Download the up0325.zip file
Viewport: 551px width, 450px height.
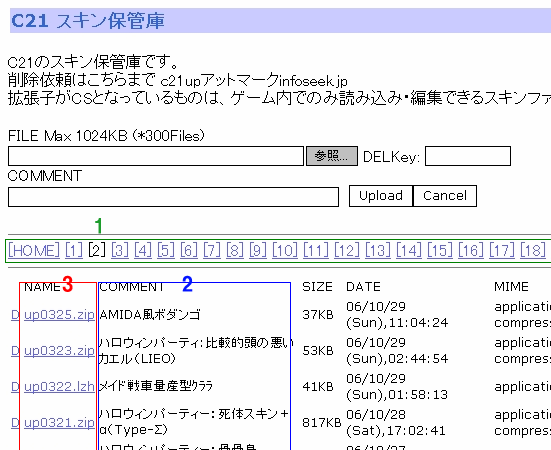59,315
